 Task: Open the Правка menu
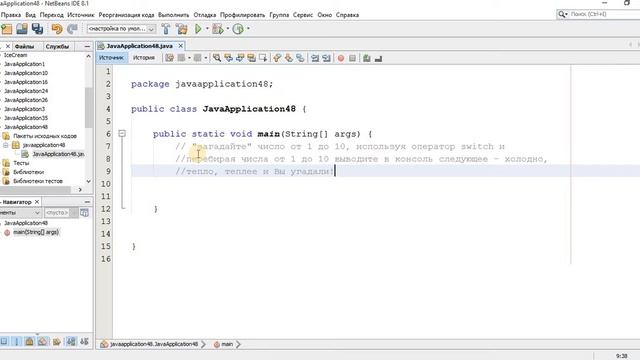point(11,15)
